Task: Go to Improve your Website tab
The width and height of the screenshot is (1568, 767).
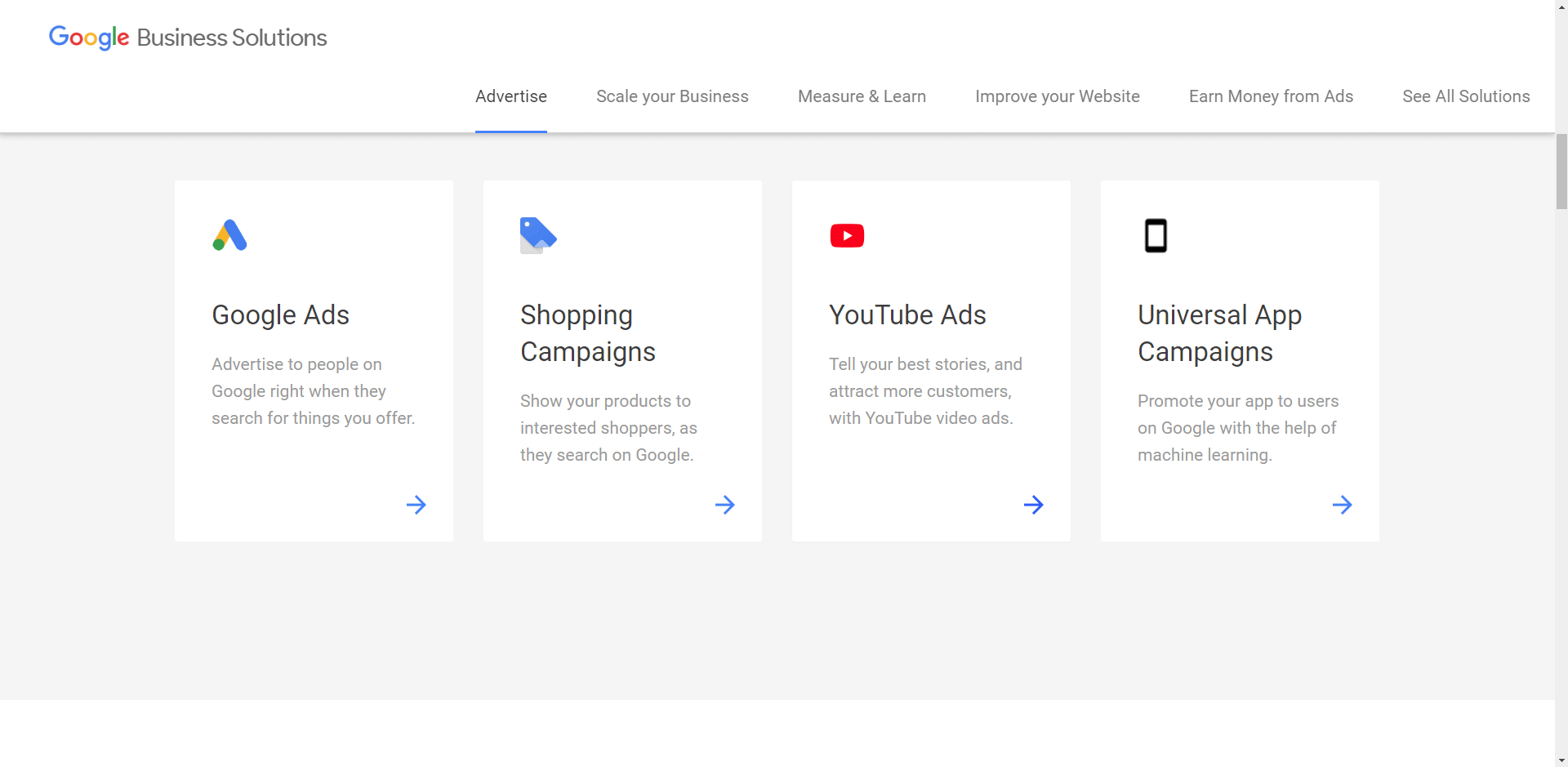Action: (1058, 96)
